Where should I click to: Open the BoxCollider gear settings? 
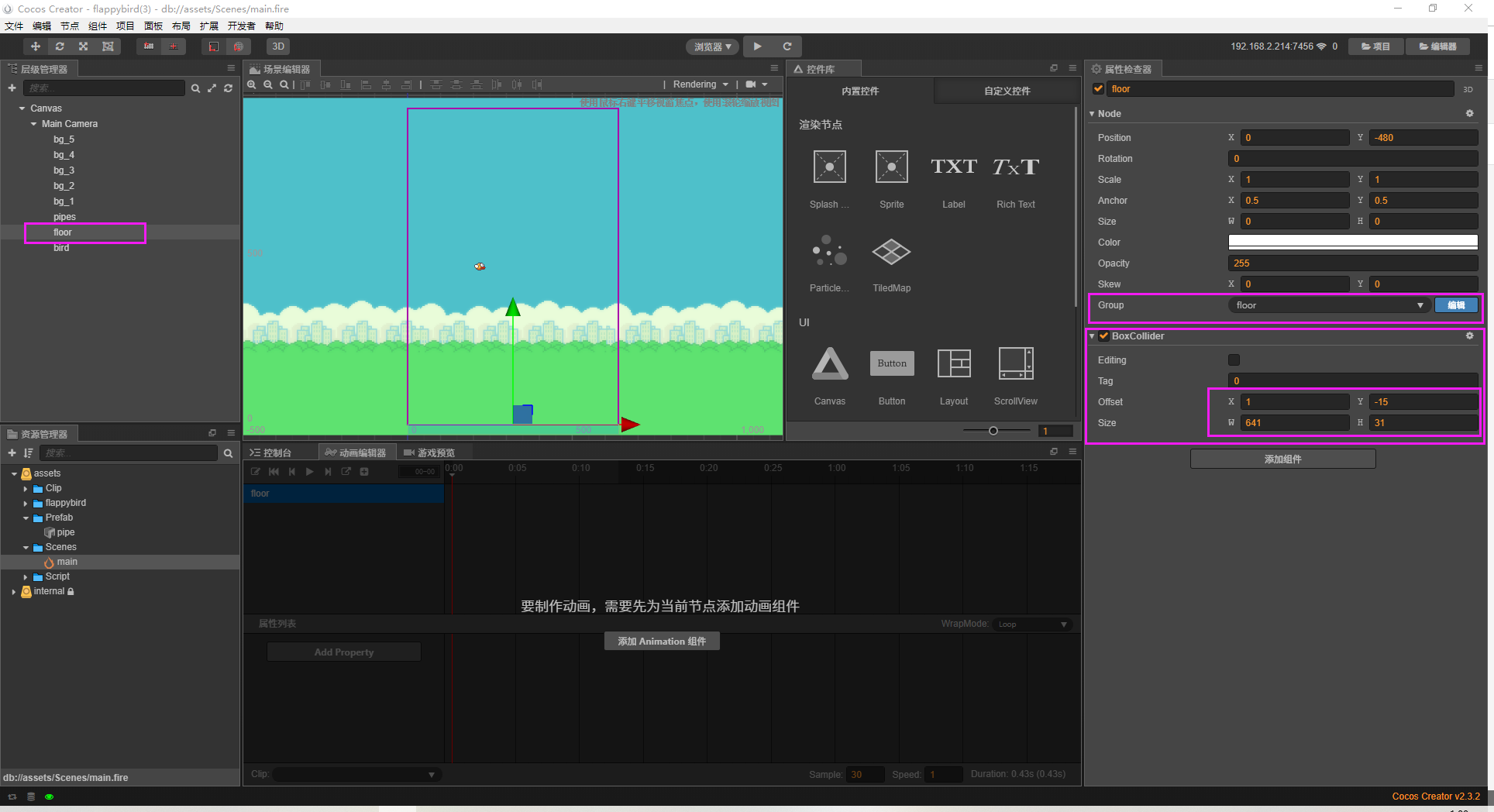(x=1469, y=336)
